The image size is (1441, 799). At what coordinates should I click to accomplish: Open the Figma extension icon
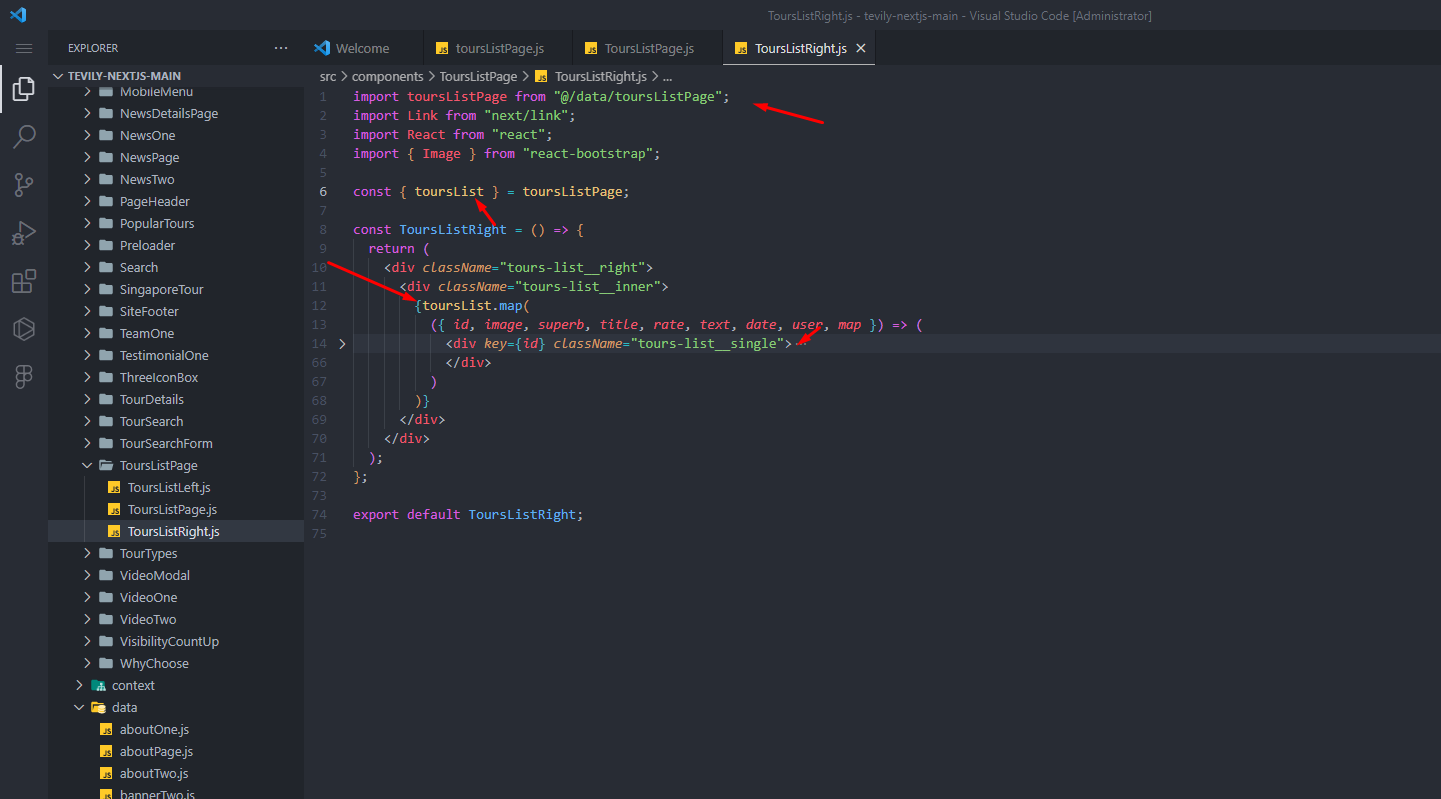coord(24,377)
